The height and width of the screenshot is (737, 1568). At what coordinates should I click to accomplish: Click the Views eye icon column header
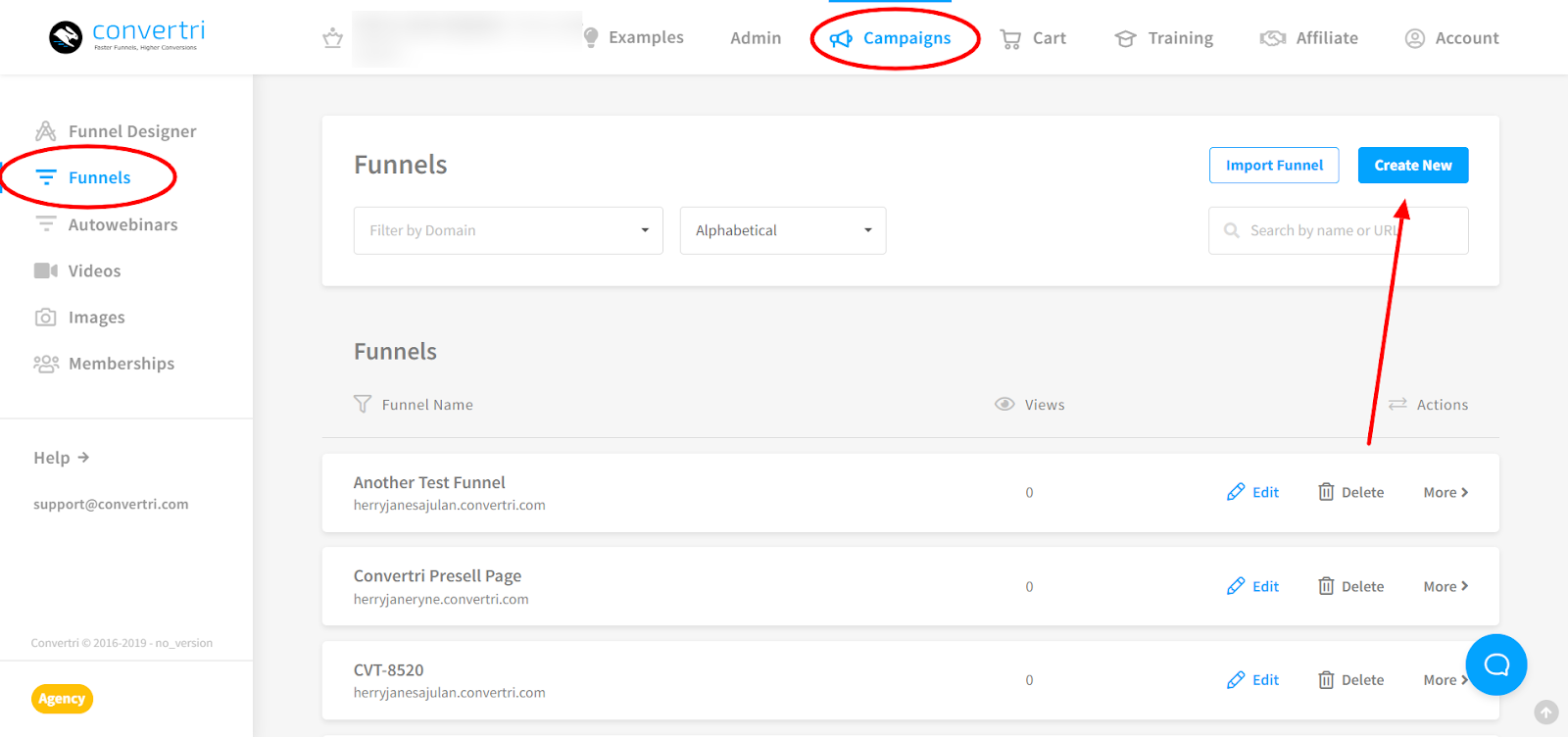1004,404
